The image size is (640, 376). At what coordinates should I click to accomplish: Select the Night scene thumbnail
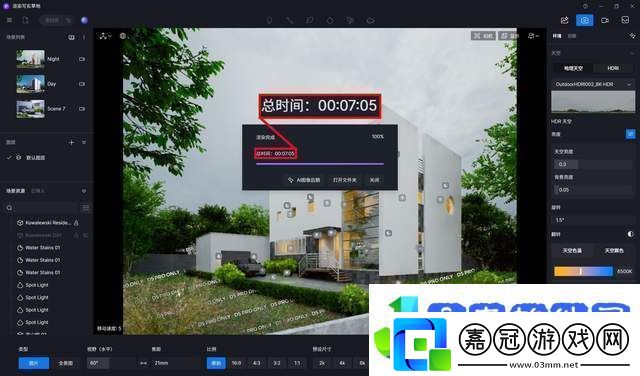(x=31, y=59)
